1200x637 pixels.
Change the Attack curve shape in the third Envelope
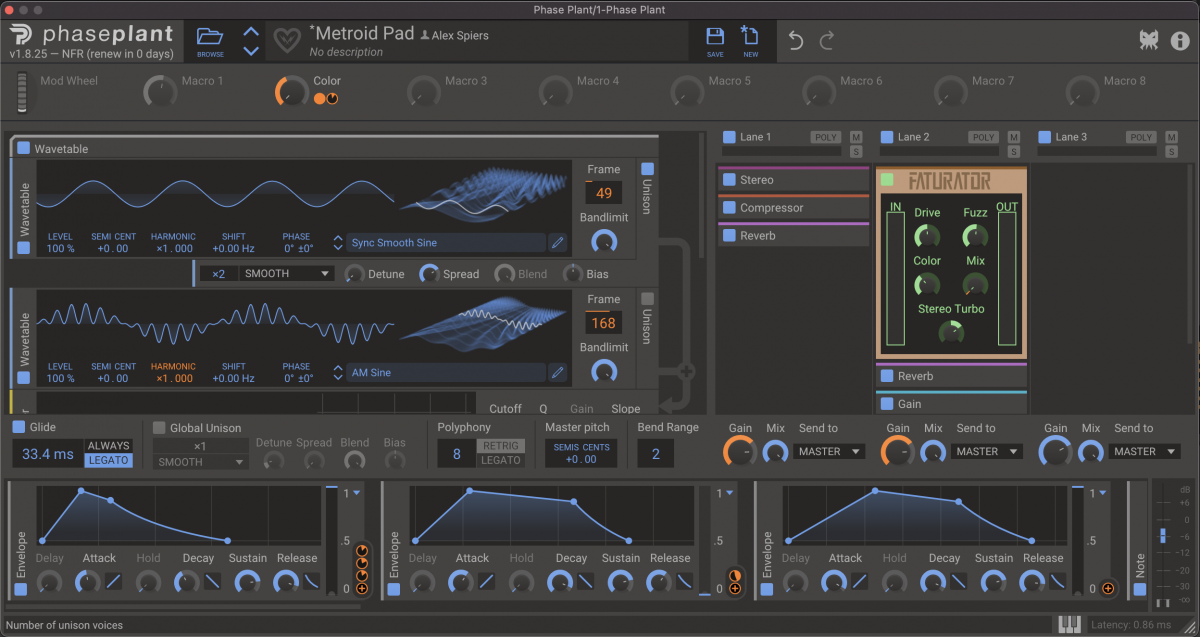click(860, 581)
